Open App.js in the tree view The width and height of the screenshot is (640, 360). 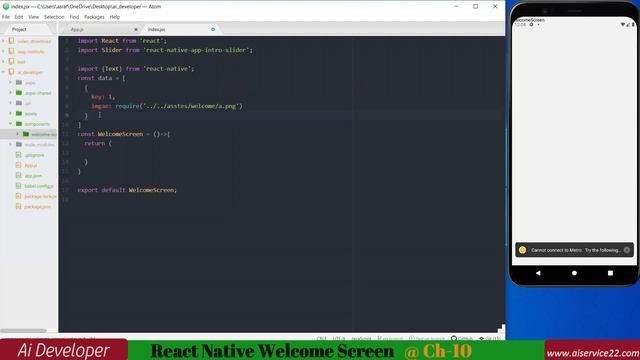[31, 165]
